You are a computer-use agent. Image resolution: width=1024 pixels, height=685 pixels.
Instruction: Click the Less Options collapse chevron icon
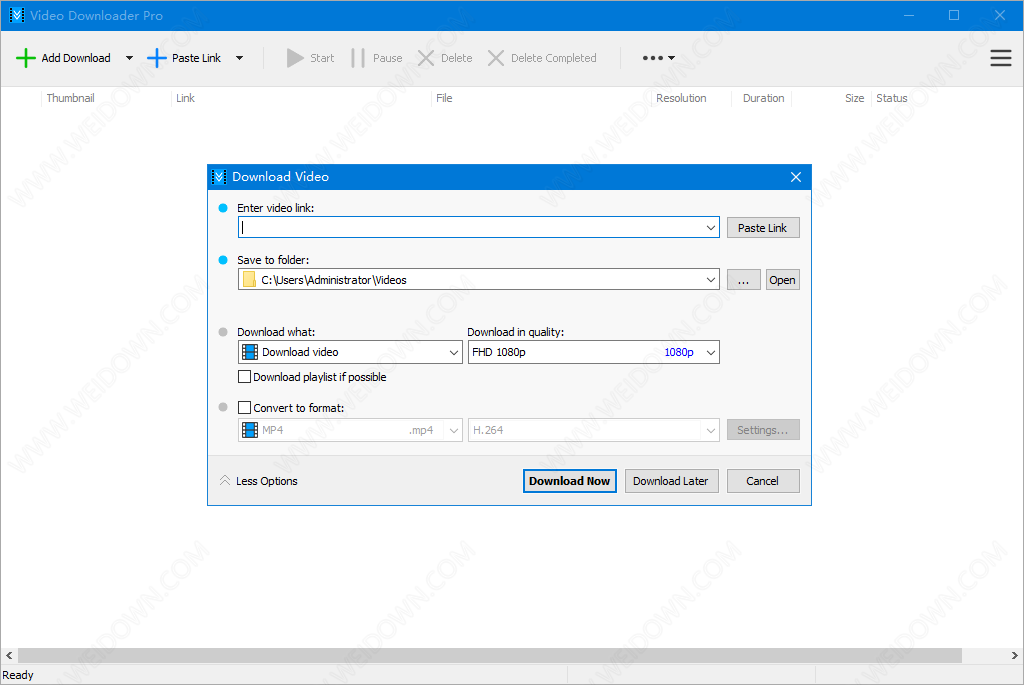coord(225,481)
